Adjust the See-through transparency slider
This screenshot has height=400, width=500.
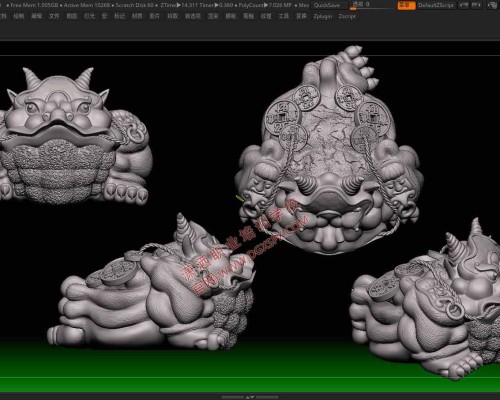[371, 5]
